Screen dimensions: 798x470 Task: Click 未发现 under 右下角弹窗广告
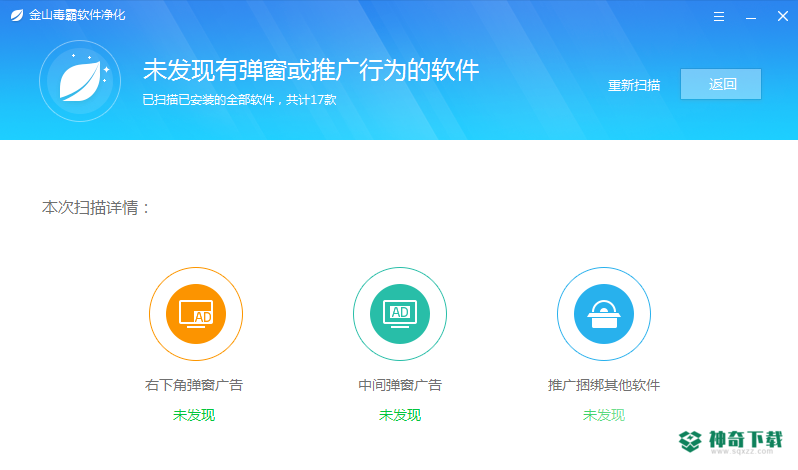[194, 415]
